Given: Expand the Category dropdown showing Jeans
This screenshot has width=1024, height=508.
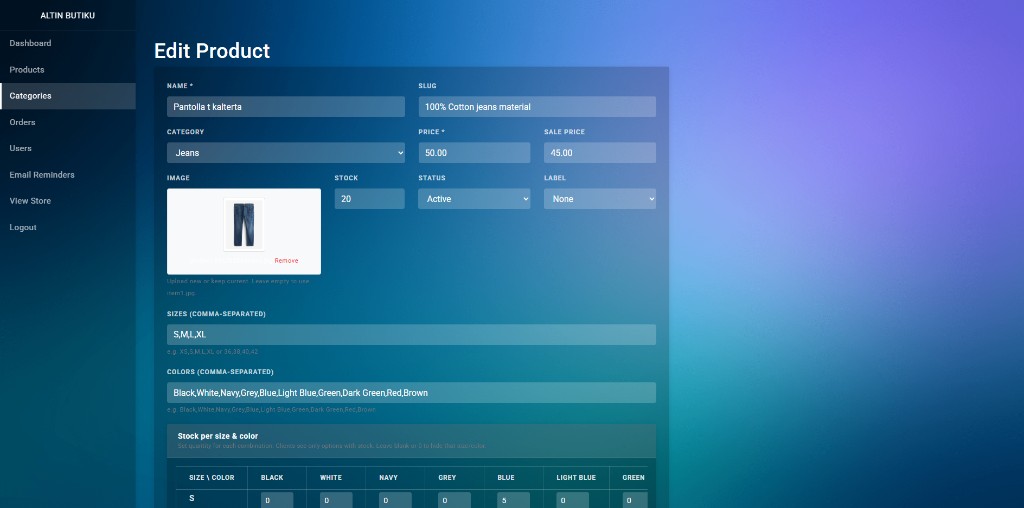Looking at the screenshot, I should [x=285, y=153].
